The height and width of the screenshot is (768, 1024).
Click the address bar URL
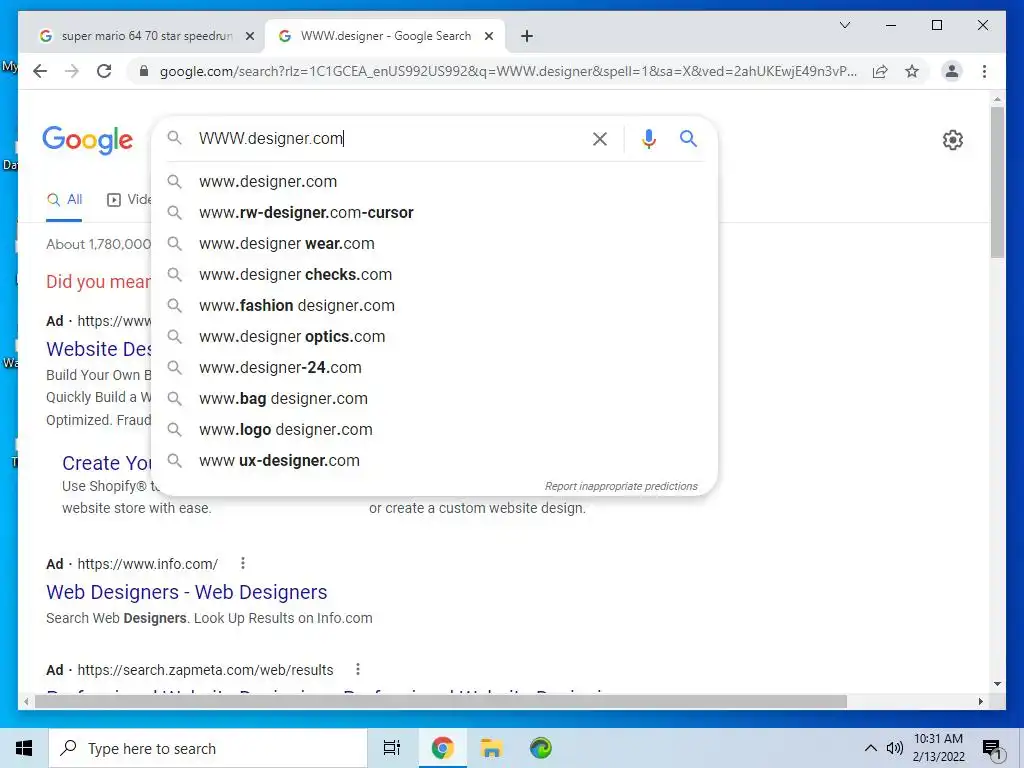click(x=508, y=71)
